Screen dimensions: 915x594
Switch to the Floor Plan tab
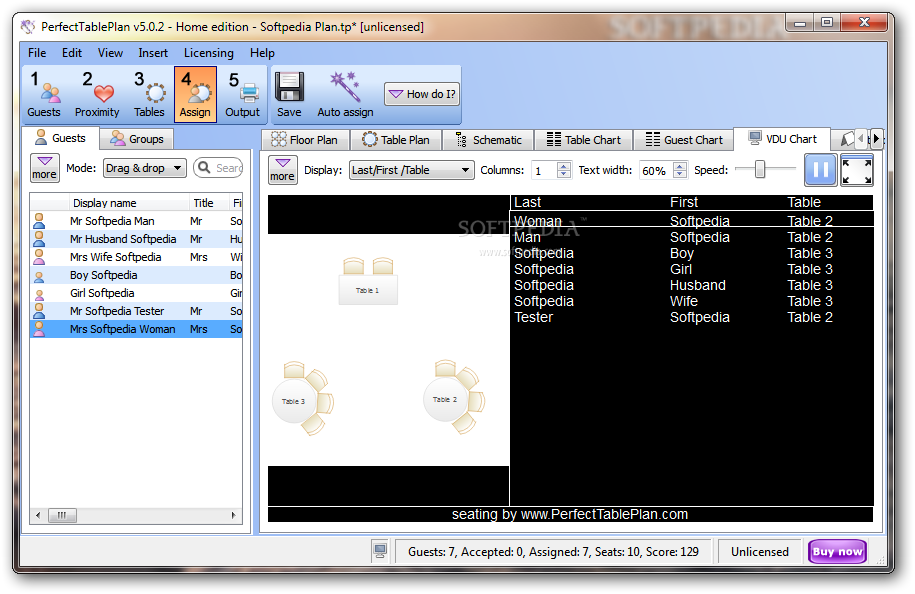point(305,140)
